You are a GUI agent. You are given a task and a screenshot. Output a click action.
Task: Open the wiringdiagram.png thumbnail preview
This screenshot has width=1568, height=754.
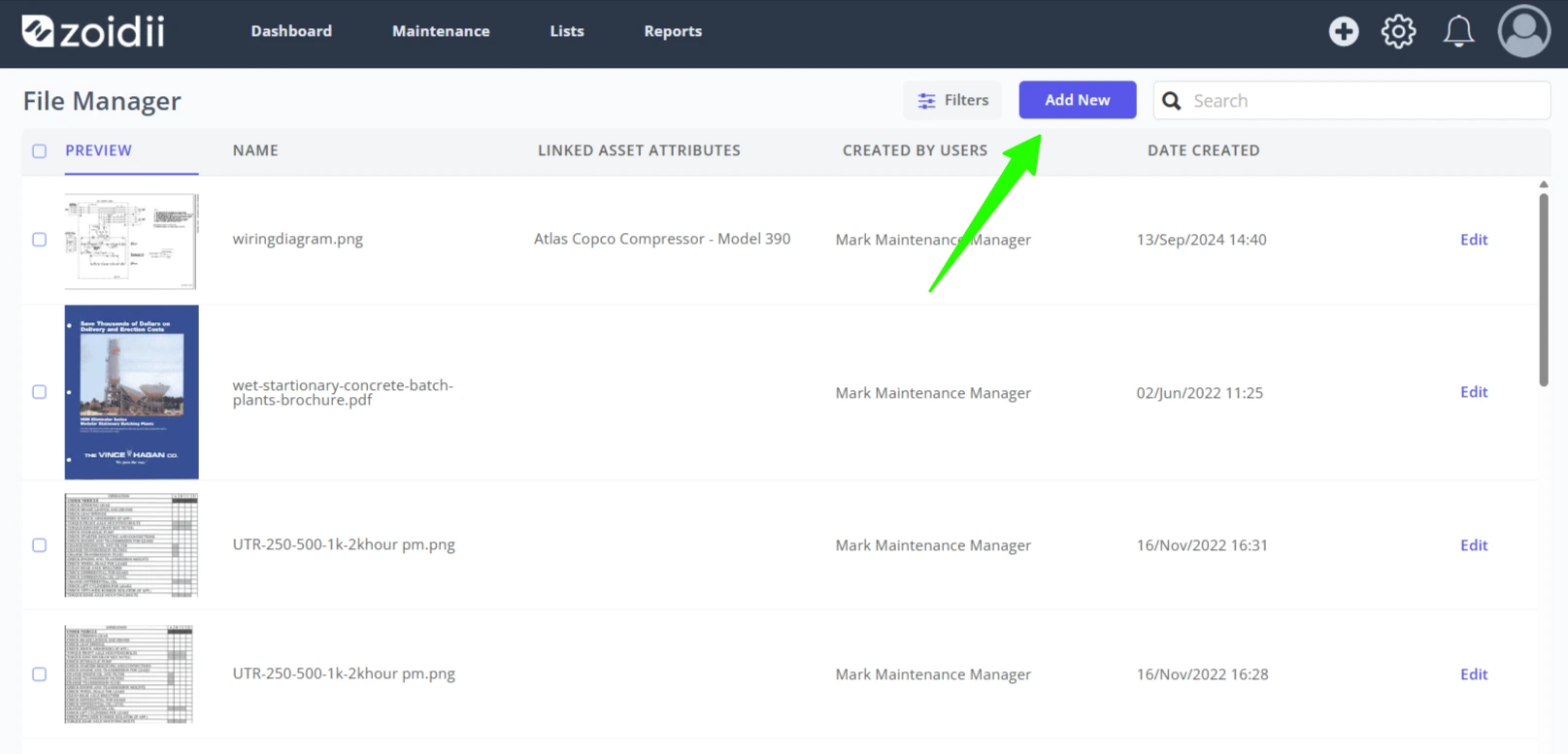(131, 241)
